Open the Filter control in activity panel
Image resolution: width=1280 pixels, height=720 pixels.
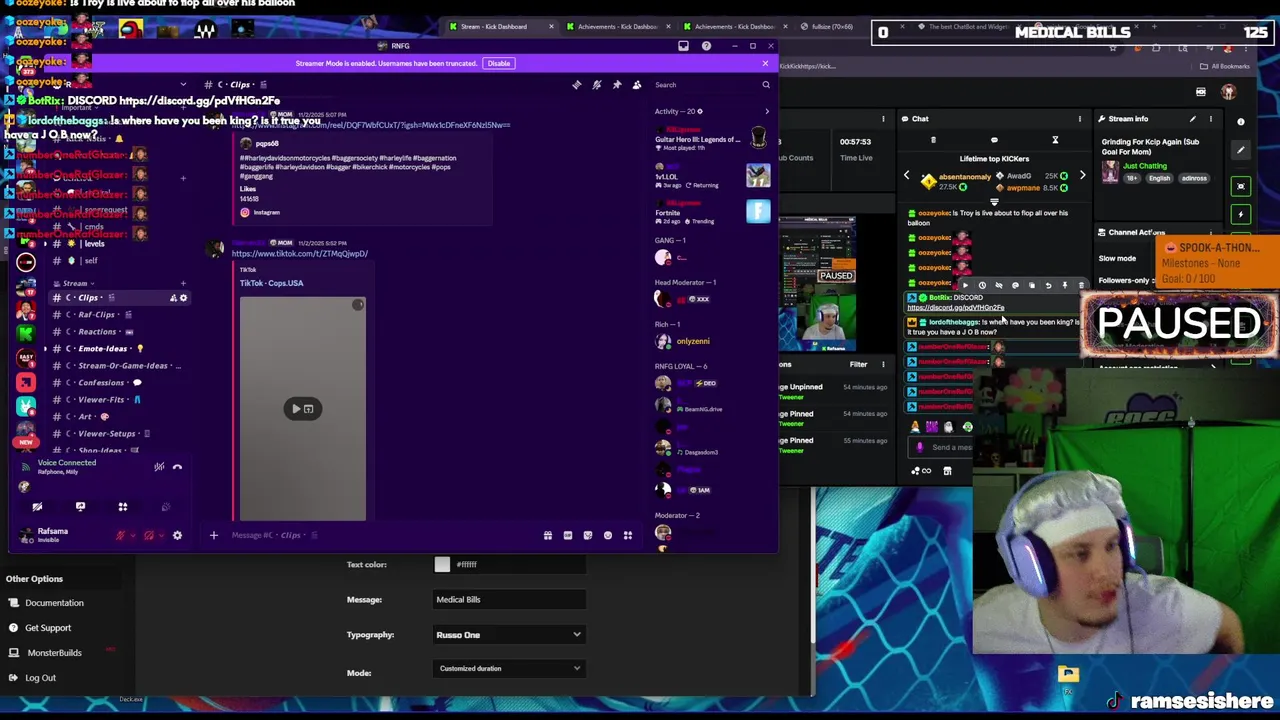click(x=858, y=365)
